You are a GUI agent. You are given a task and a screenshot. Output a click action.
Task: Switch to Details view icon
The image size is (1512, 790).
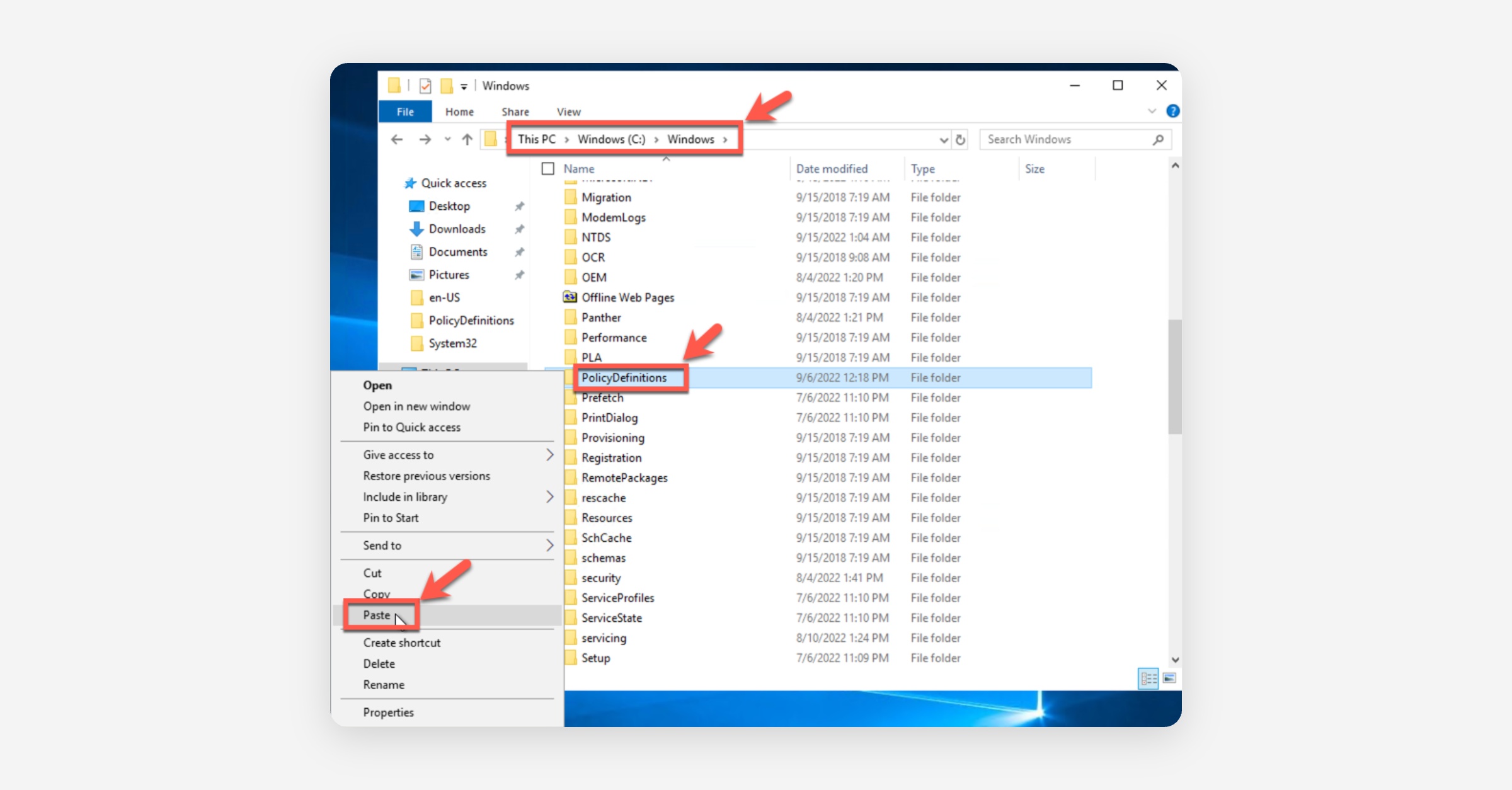pyautogui.click(x=1148, y=678)
